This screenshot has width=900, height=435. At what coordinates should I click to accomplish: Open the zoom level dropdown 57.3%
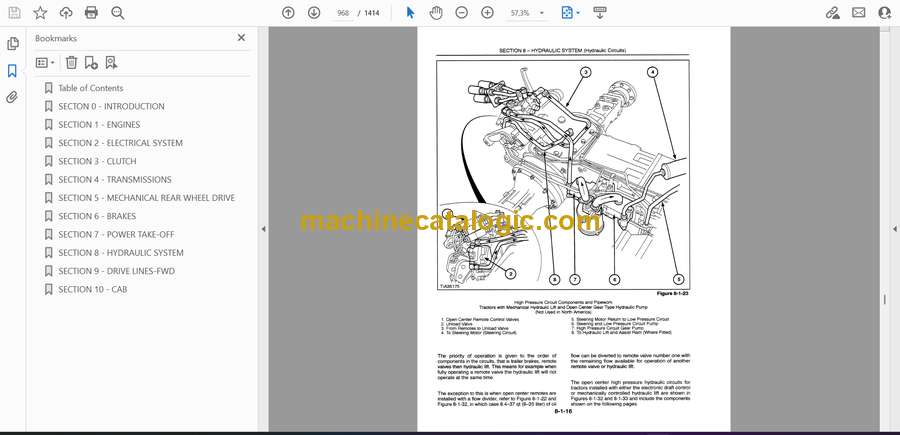(x=527, y=13)
